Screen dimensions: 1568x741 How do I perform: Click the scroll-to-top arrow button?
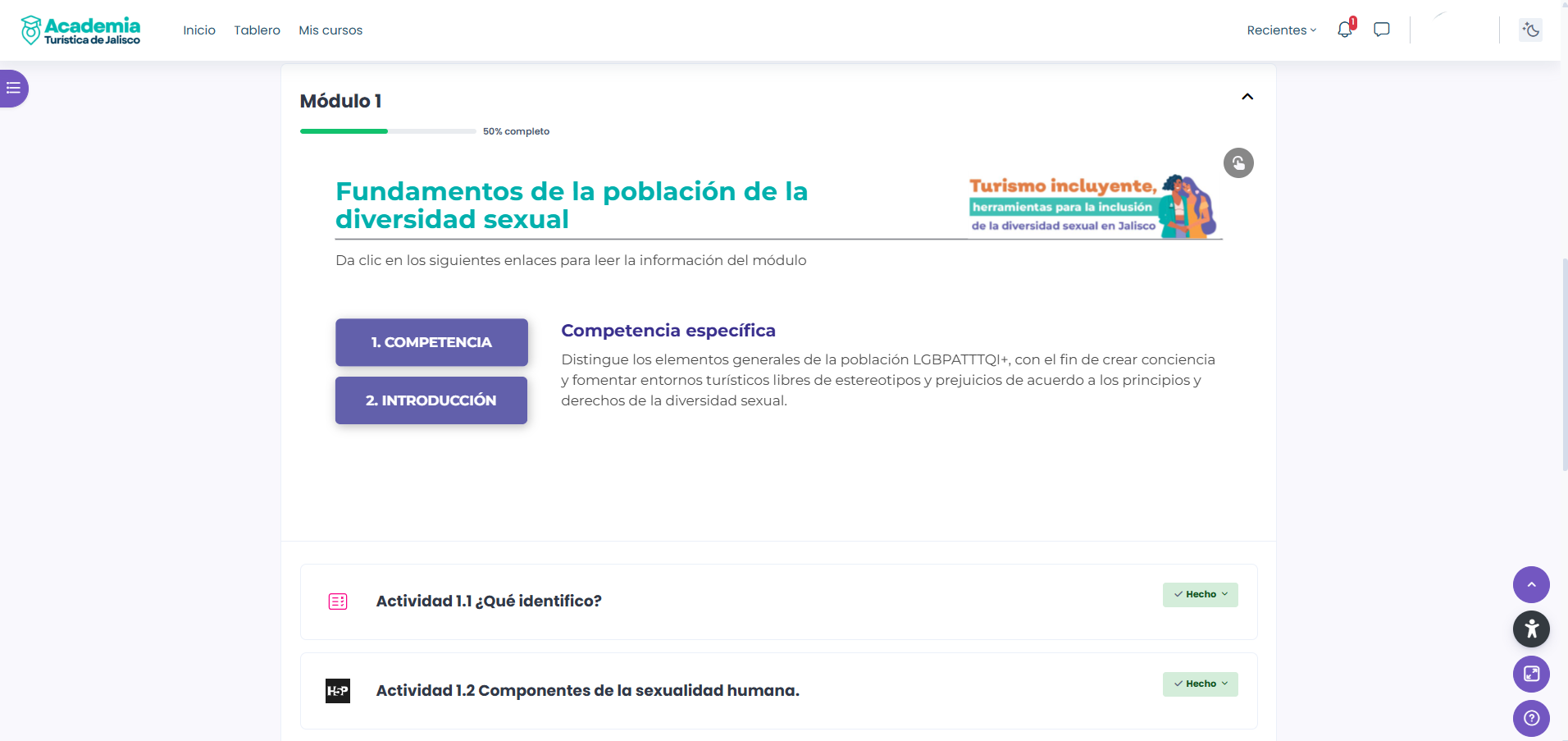point(1531,585)
